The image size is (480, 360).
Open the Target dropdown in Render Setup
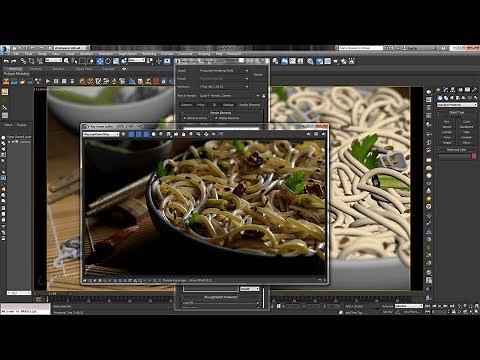pos(224,71)
